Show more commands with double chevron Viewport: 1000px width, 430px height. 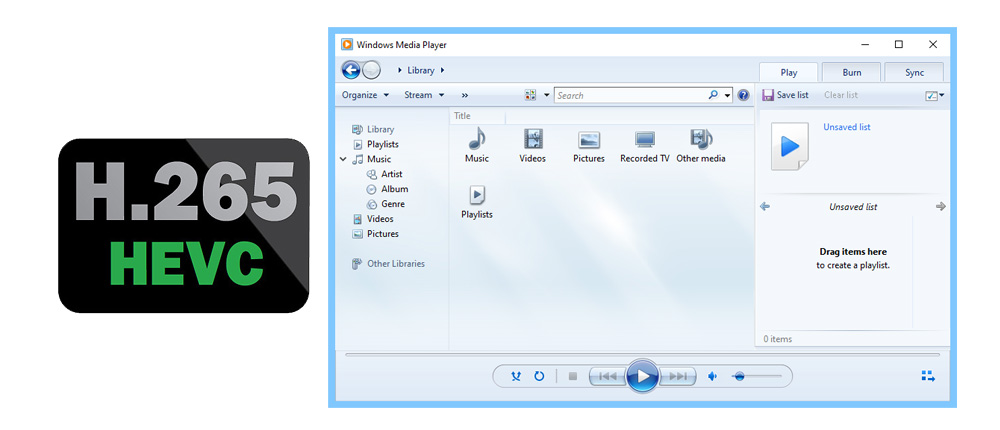pyautogui.click(x=464, y=95)
